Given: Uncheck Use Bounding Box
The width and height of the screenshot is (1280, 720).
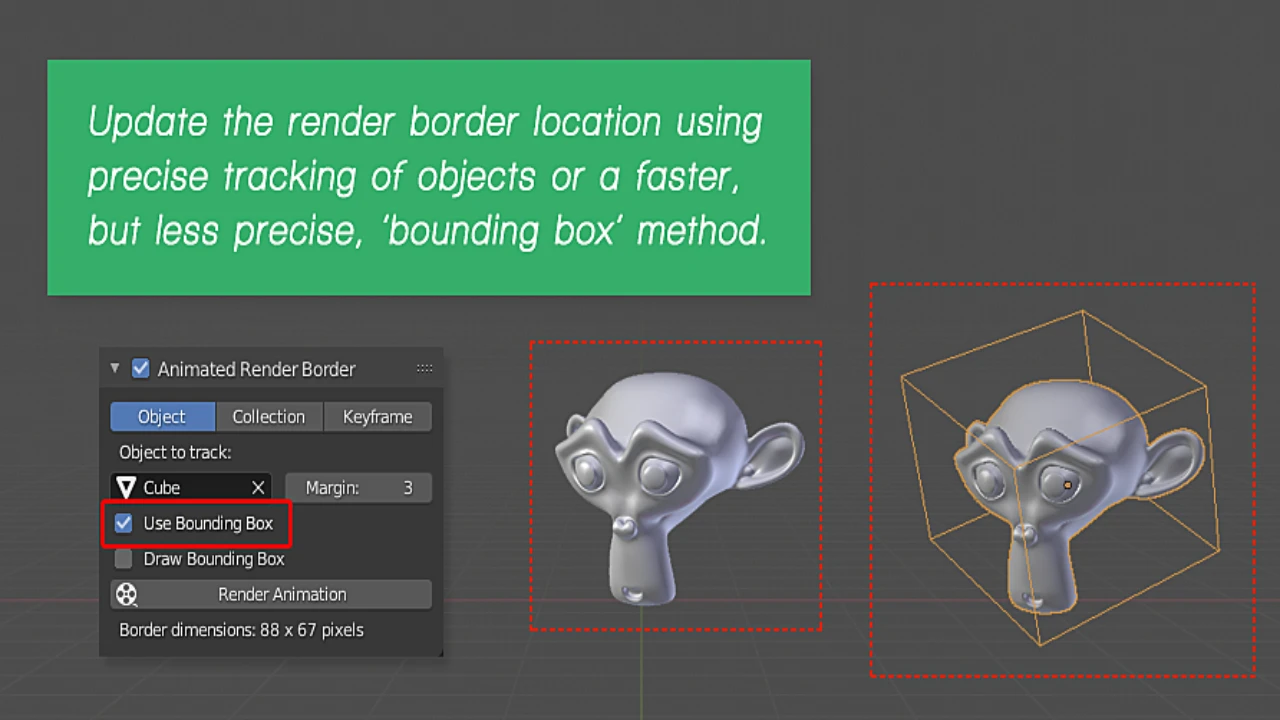Looking at the screenshot, I should click(124, 523).
